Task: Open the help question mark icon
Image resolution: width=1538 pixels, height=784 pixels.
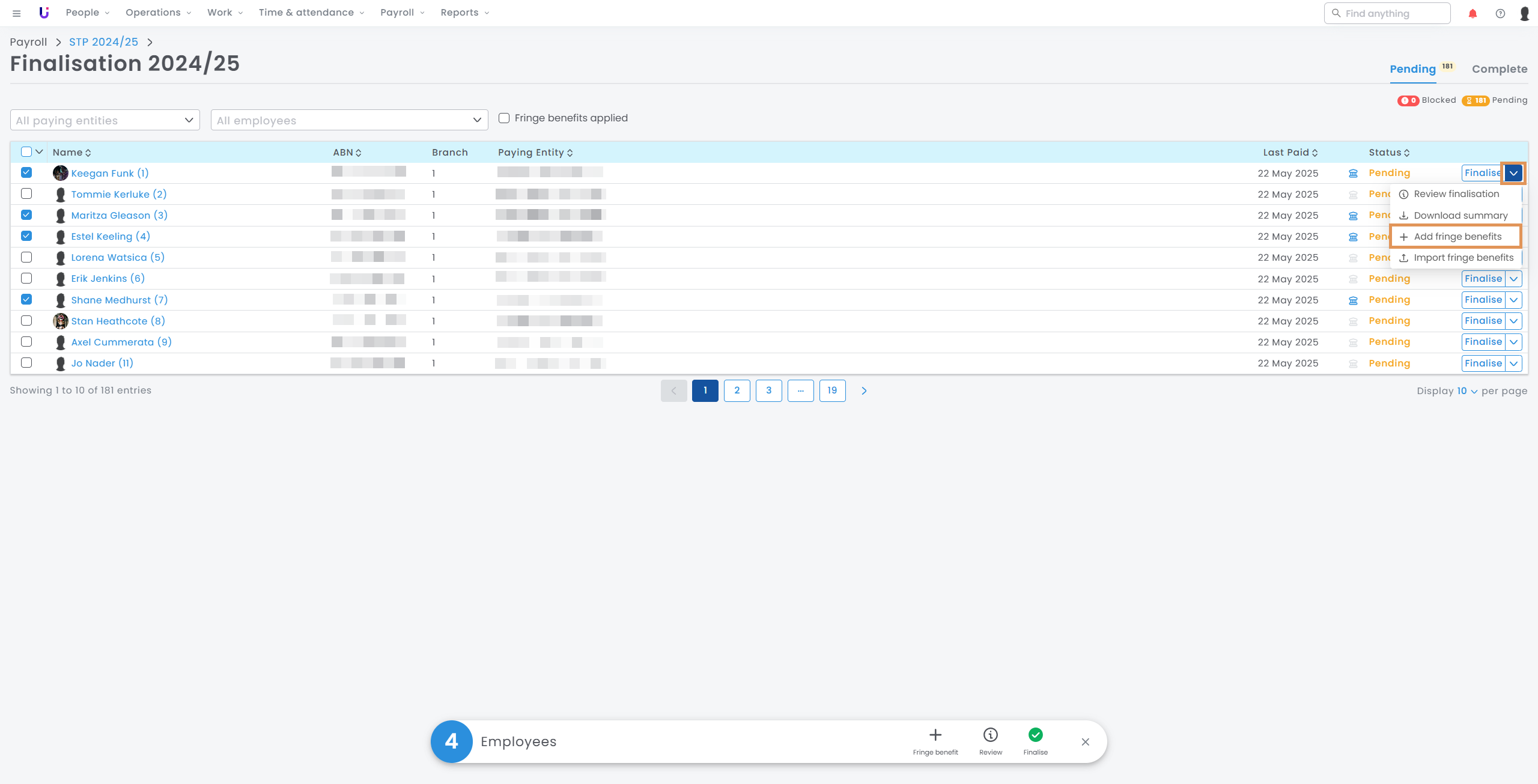Action: click(x=1500, y=13)
